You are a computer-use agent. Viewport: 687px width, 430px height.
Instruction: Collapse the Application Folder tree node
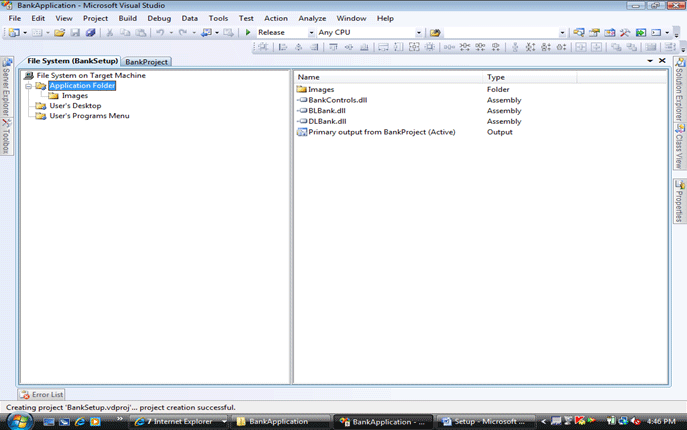[x=29, y=86]
